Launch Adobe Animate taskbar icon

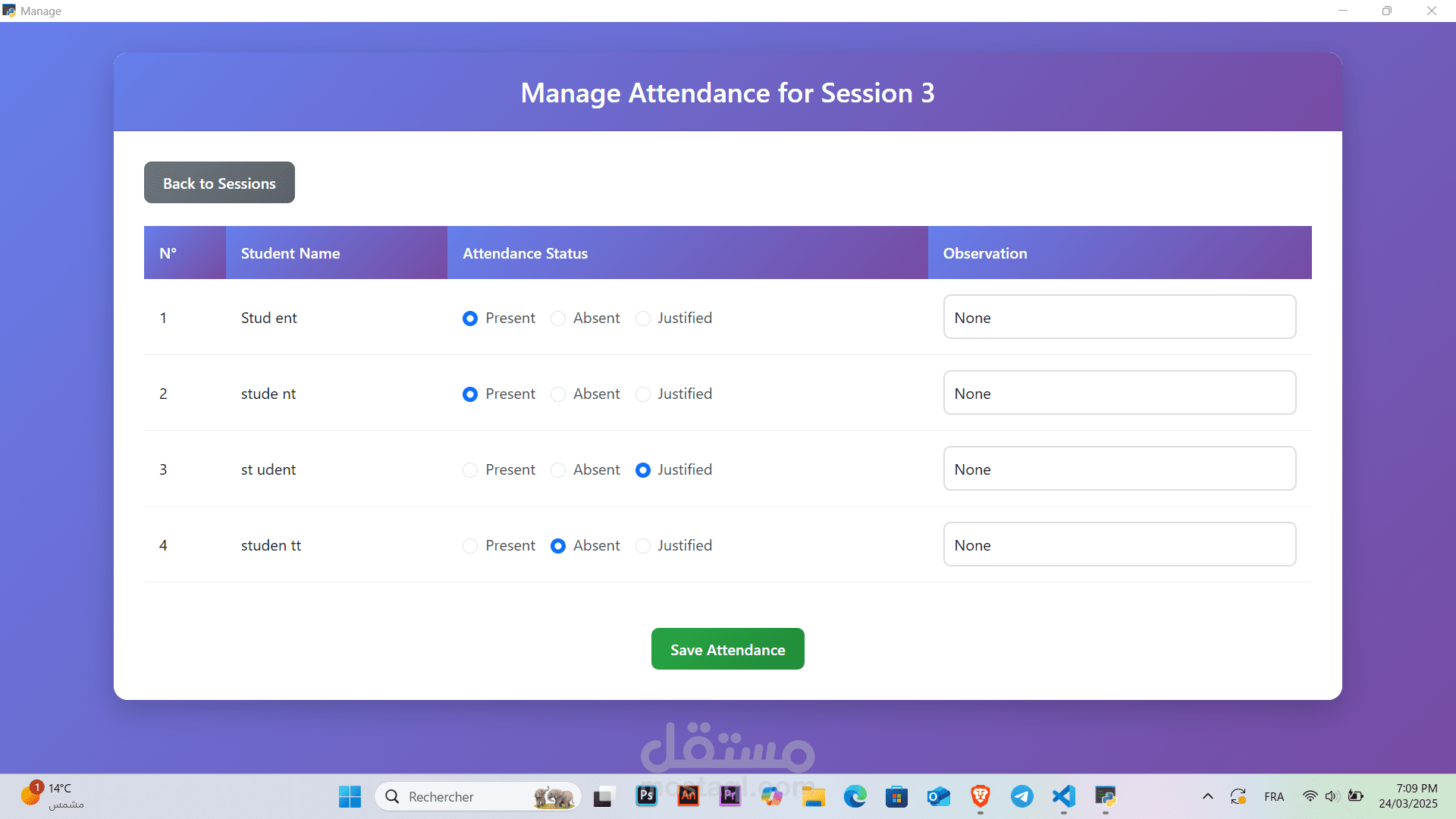(x=688, y=795)
